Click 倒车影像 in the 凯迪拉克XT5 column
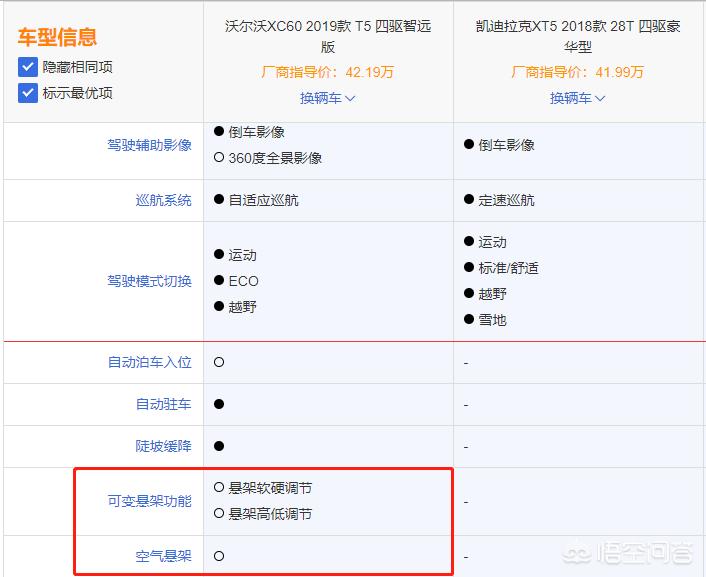Viewport: 706px width, 577px height. pos(506,145)
